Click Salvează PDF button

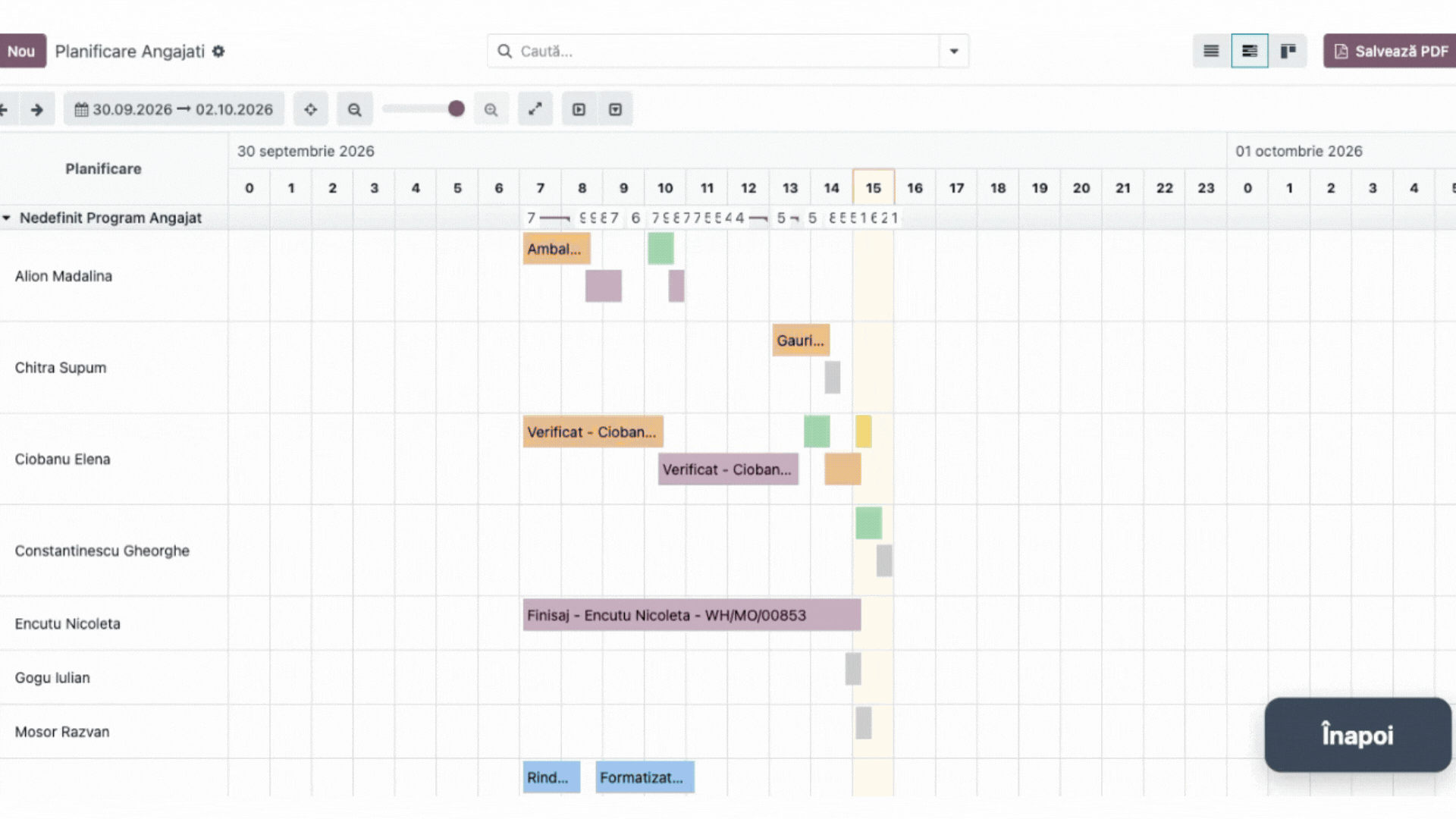coord(1390,51)
